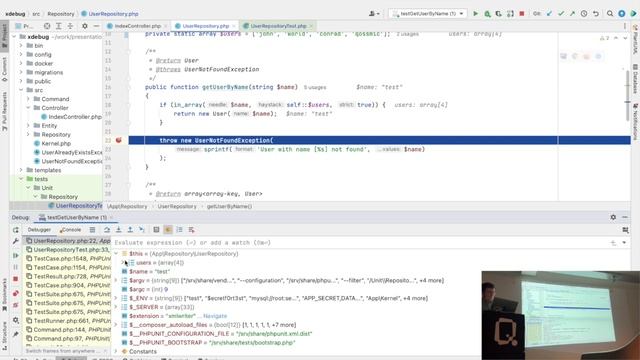This screenshot has height=360, width=640.
Task: Select opened file target icon in Project panel
Action: click(x=47, y=26)
